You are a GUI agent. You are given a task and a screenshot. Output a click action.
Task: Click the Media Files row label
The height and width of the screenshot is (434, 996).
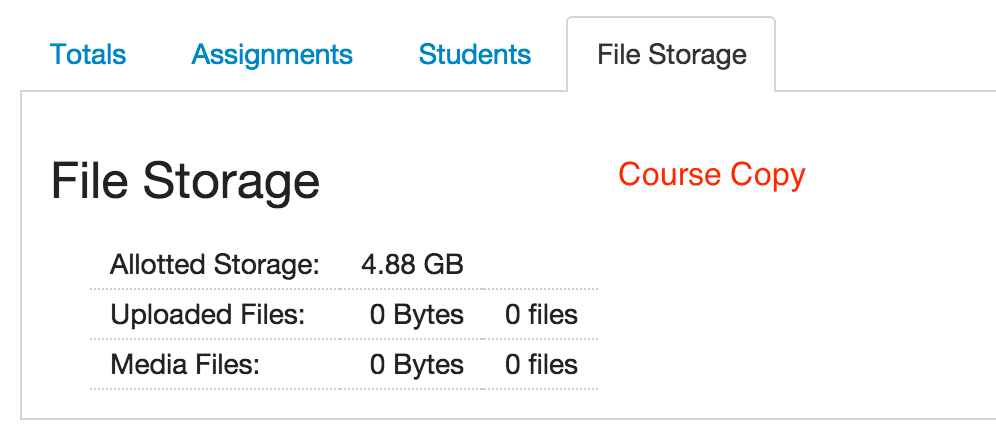click(185, 365)
